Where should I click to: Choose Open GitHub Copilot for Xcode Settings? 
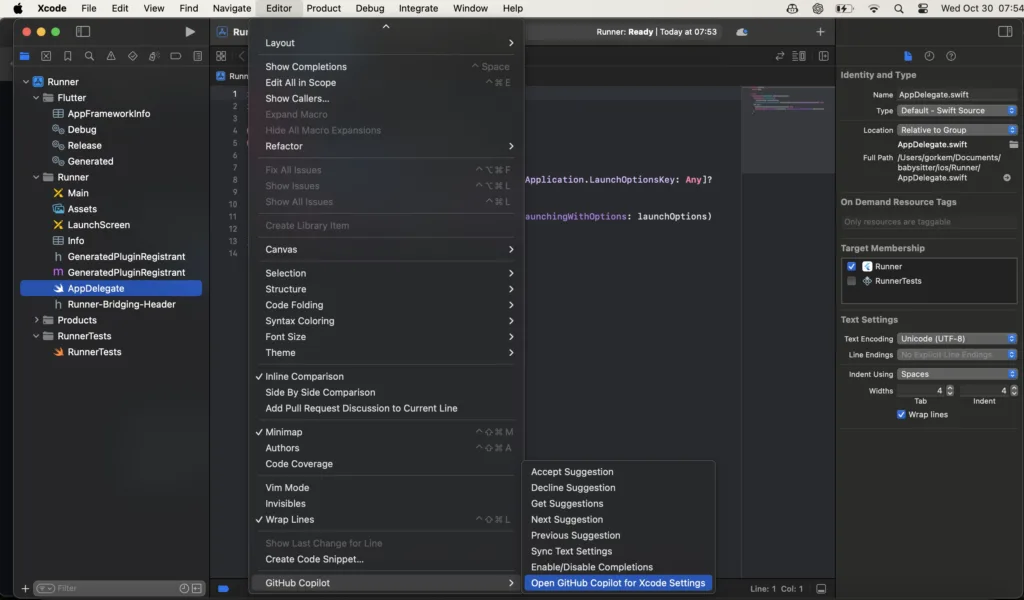tap(618, 583)
